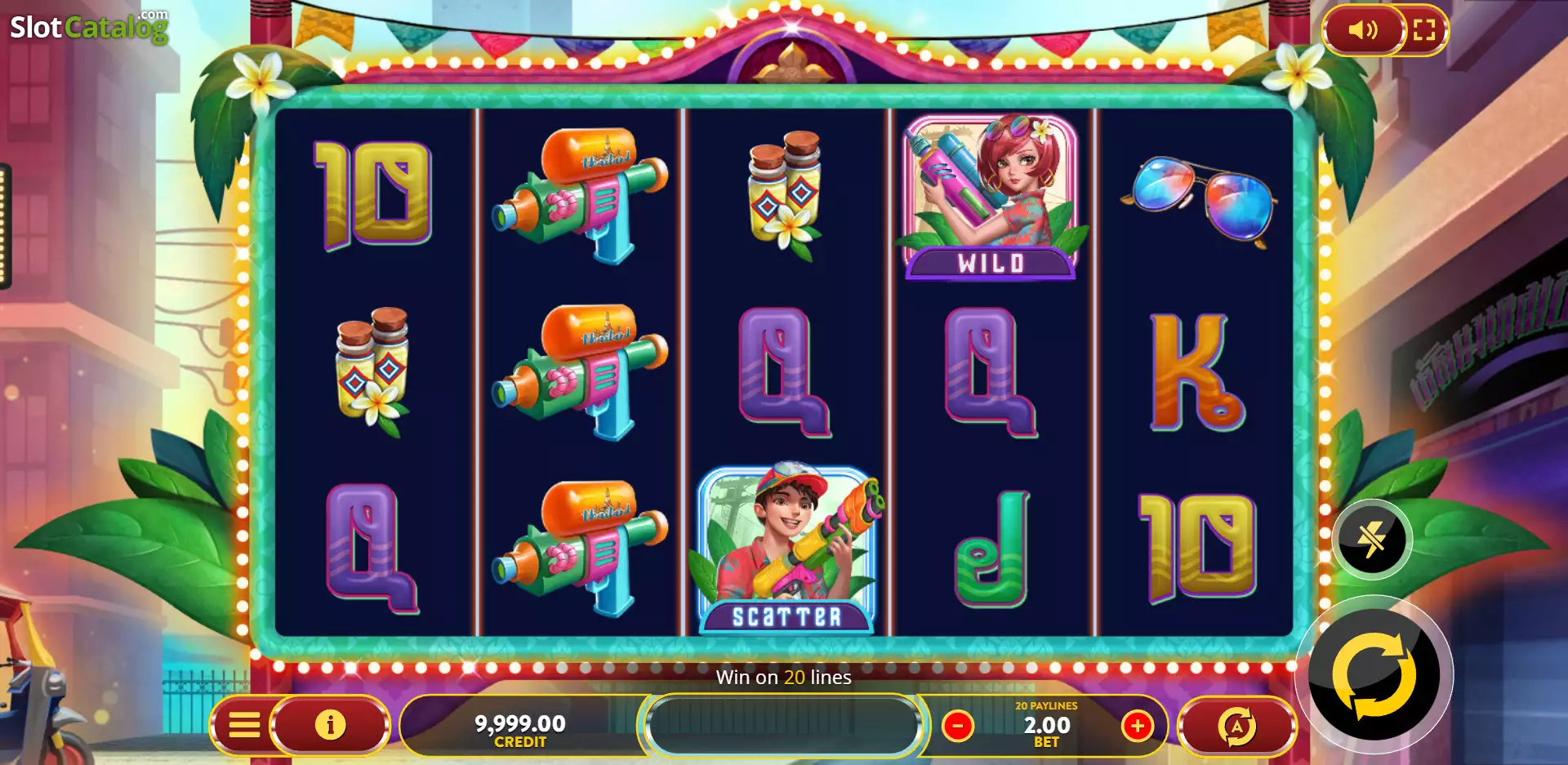Viewport: 1568px width, 765px height.
Task: Click the WILD girl symbol
Action: pyautogui.click(x=991, y=196)
